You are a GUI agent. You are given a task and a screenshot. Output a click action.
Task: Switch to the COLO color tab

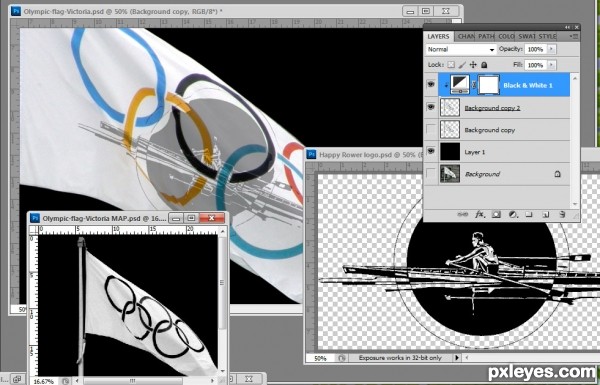pos(506,36)
